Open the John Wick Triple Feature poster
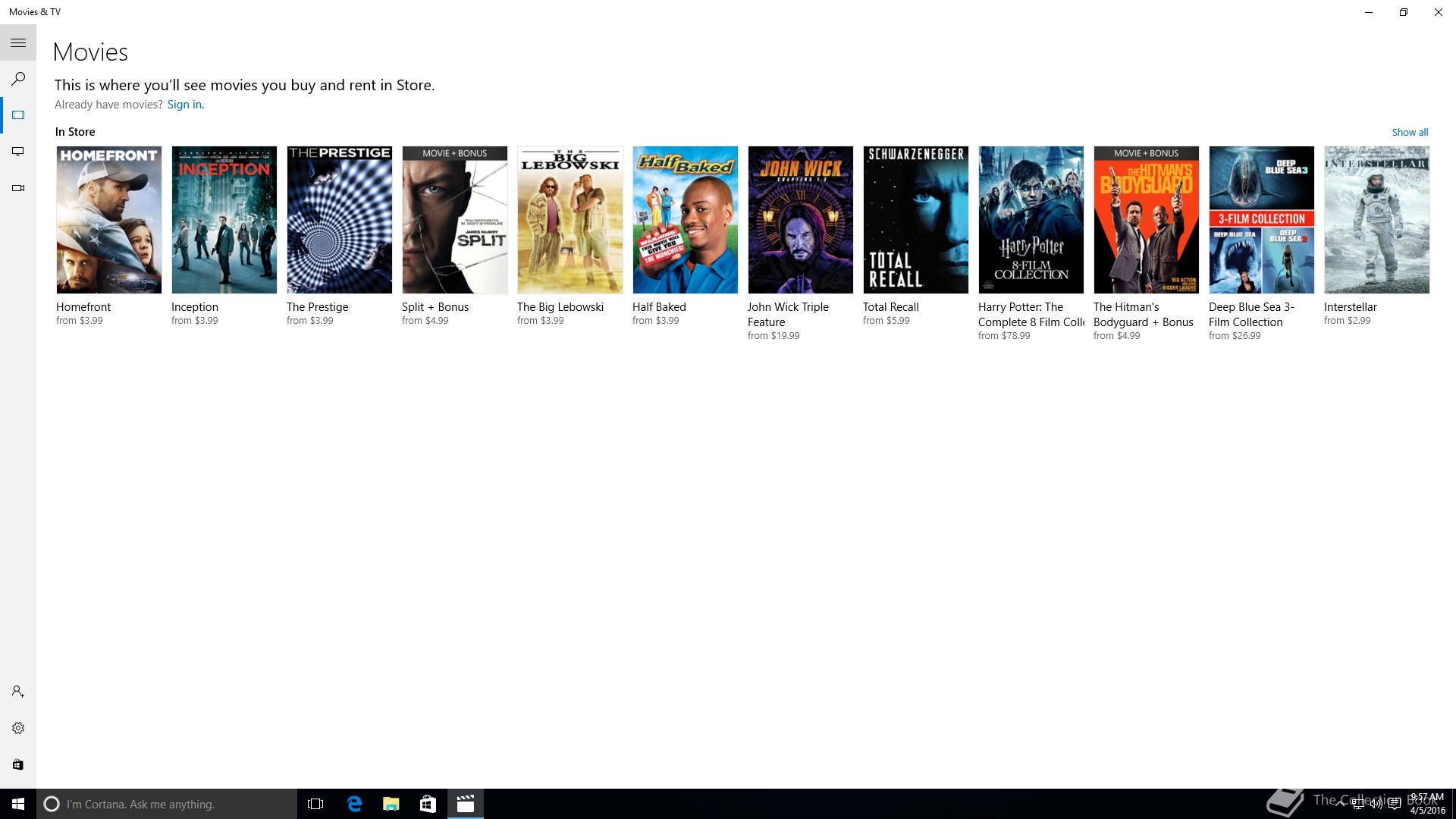The height and width of the screenshot is (819, 1456). (801, 220)
